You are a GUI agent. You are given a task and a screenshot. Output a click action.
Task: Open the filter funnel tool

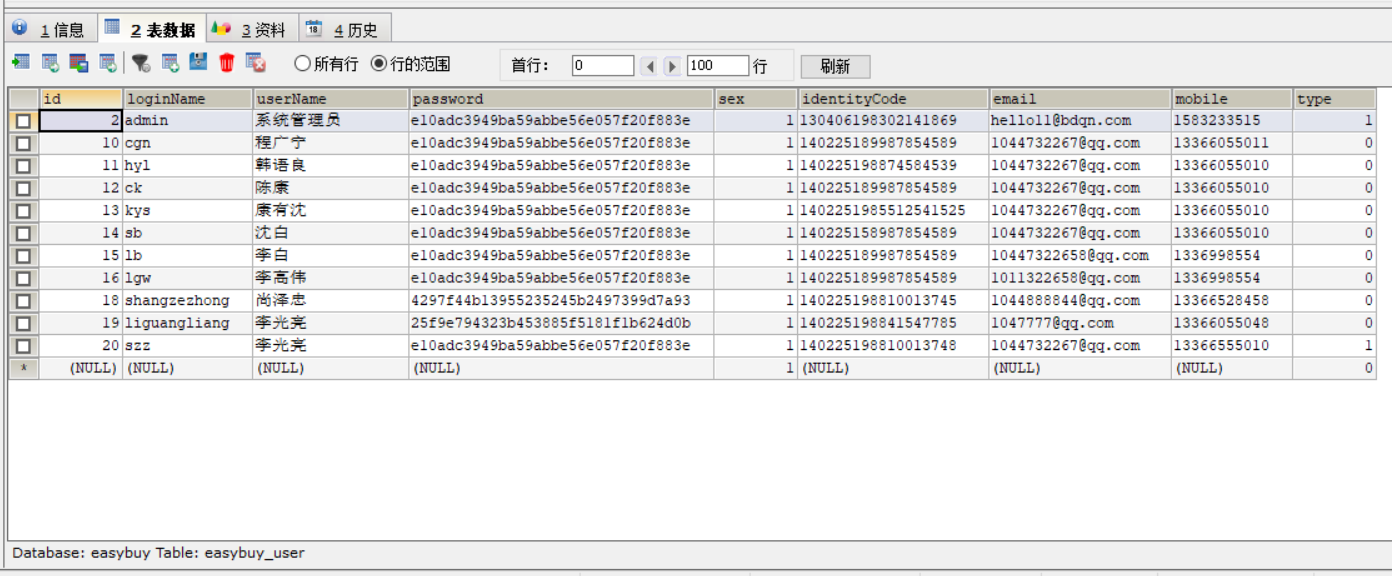(141, 63)
